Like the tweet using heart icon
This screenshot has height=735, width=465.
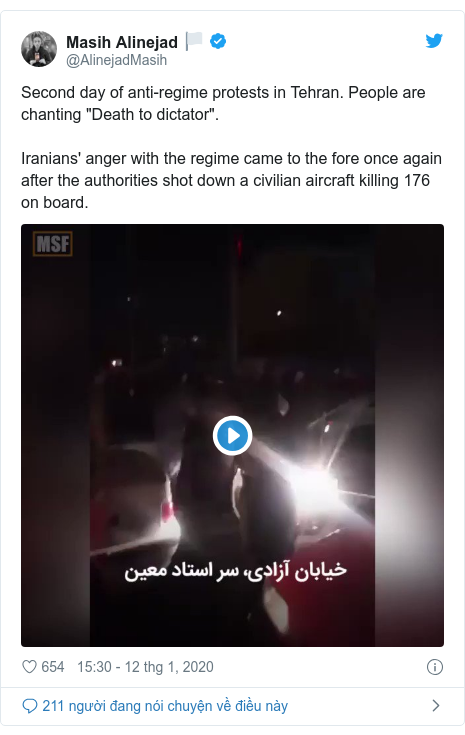click(x=30, y=667)
